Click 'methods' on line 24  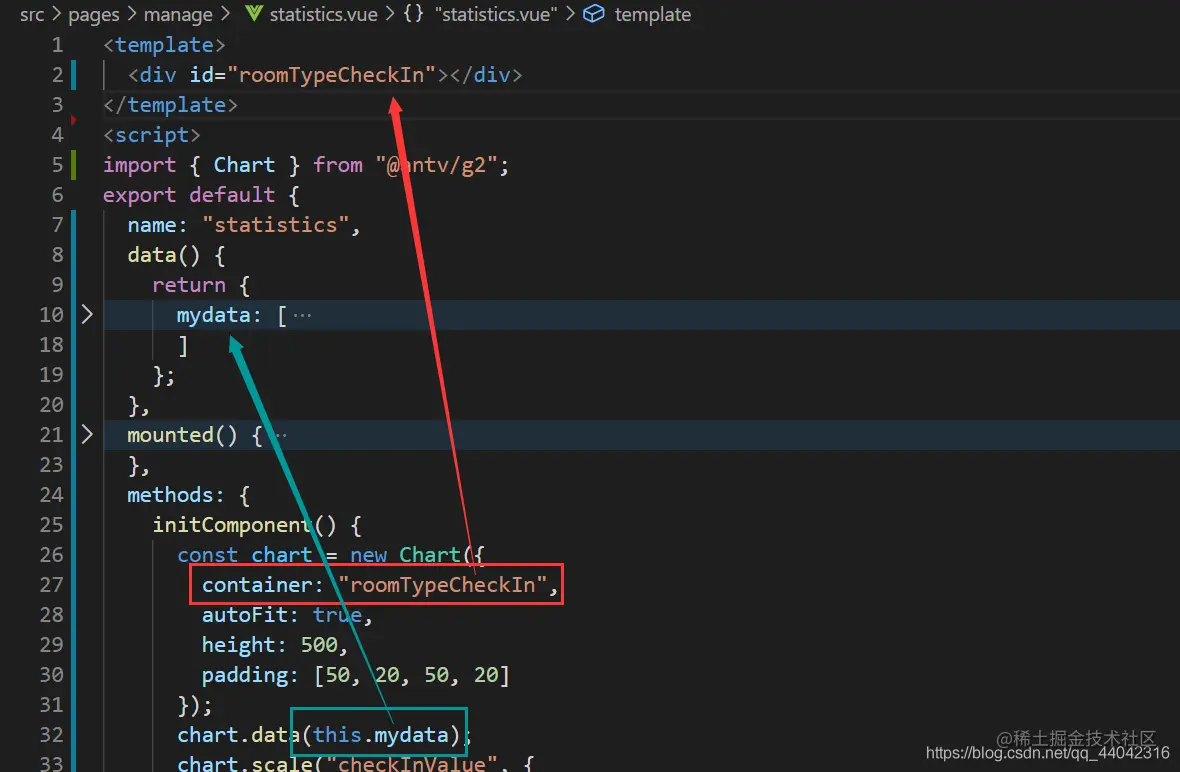[x=170, y=495]
